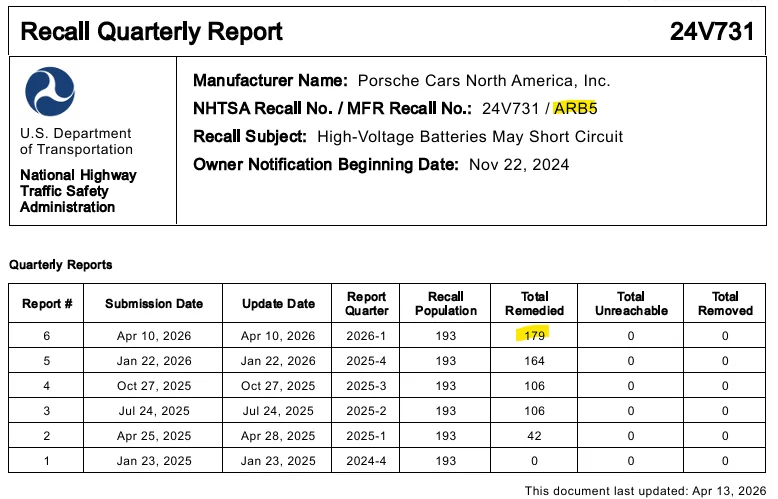The image size is (778, 499).
Task: Select the 'Recall Quarterly Report' heading
Action: (151, 32)
